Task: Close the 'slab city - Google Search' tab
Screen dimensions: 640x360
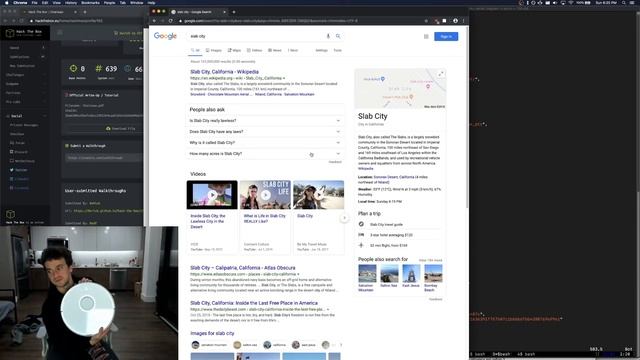Action: (224, 12)
